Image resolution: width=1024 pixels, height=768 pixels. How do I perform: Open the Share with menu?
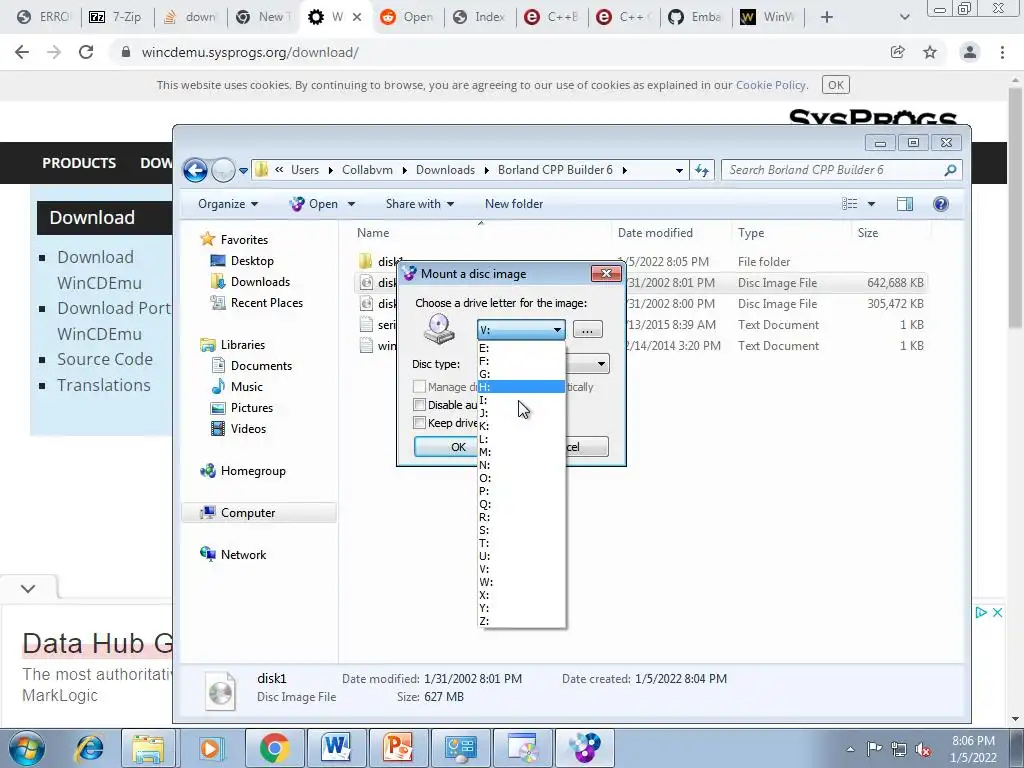tap(419, 204)
